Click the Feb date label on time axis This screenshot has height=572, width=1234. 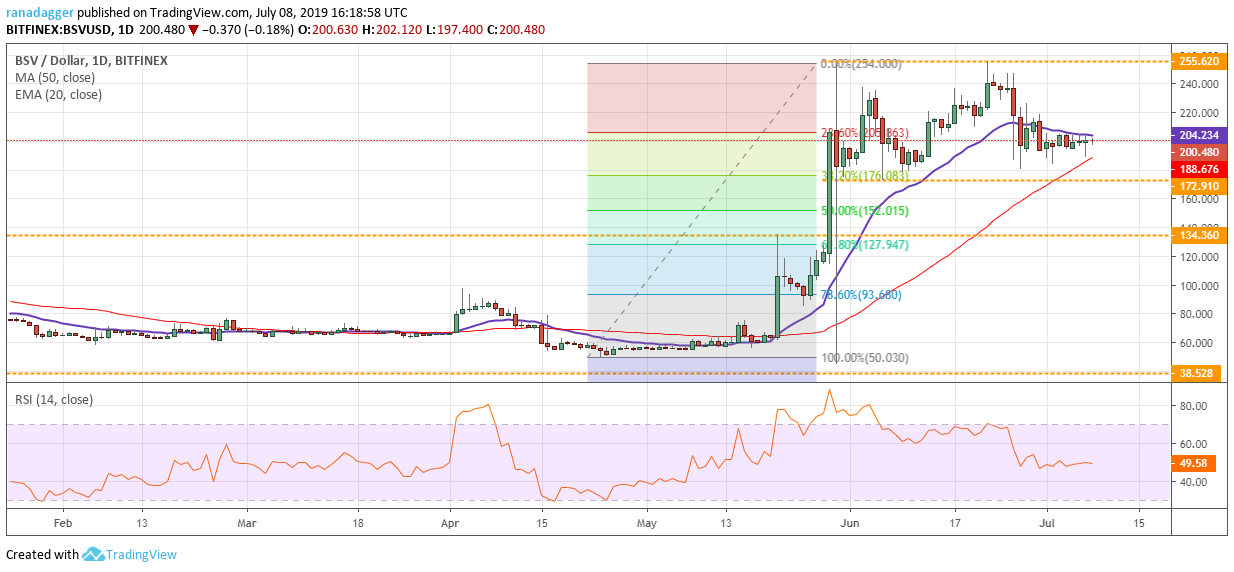click(x=62, y=522)
